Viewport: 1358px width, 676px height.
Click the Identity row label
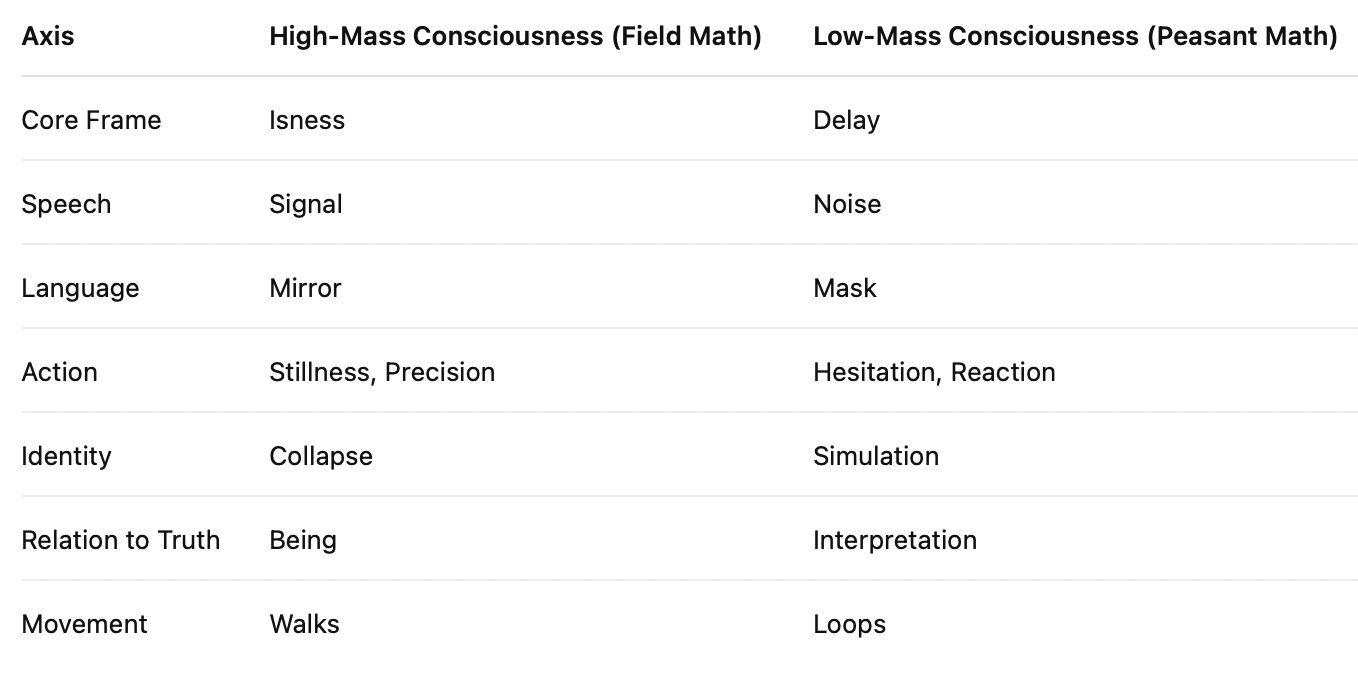tap(66, 456)
